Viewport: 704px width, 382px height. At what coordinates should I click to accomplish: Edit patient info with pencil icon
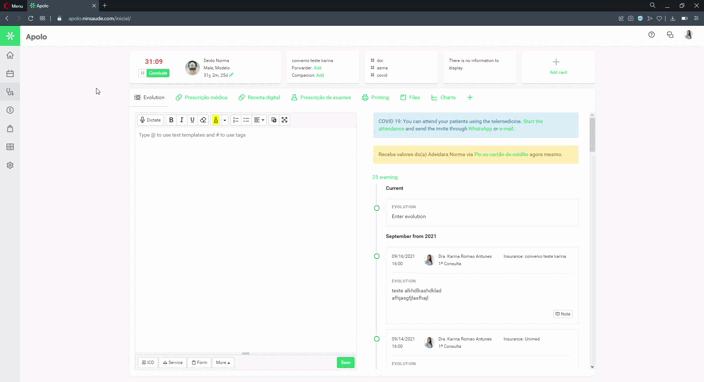pyautogui.click(x=232, y=75)
